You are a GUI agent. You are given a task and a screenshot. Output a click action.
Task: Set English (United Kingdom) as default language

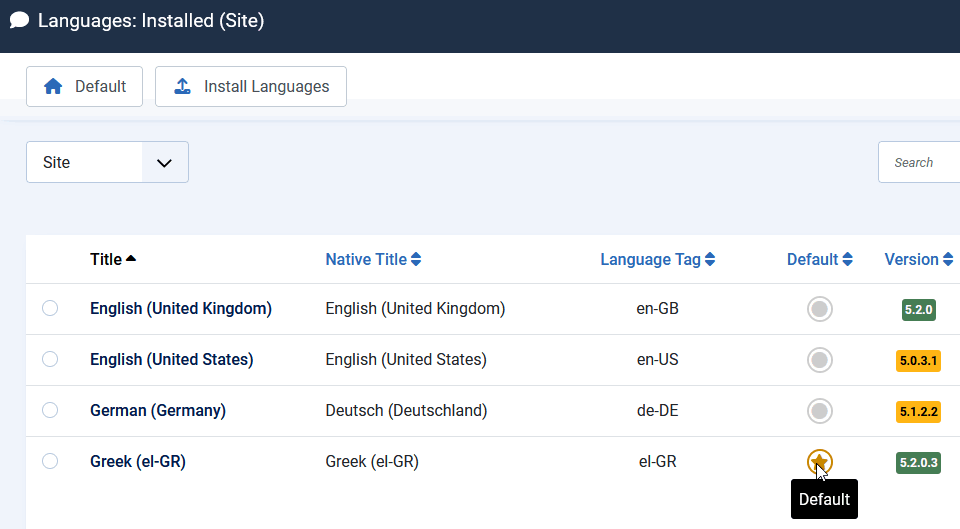[819, 309]
